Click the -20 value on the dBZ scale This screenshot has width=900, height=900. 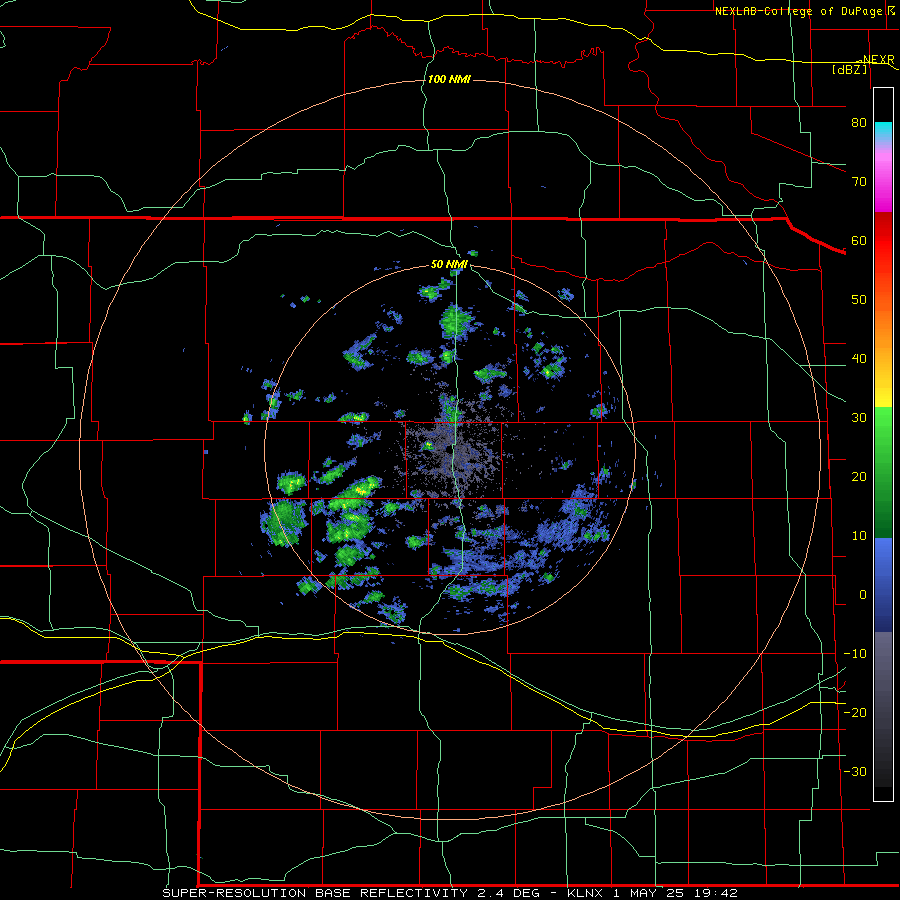[x=855, y=712]
